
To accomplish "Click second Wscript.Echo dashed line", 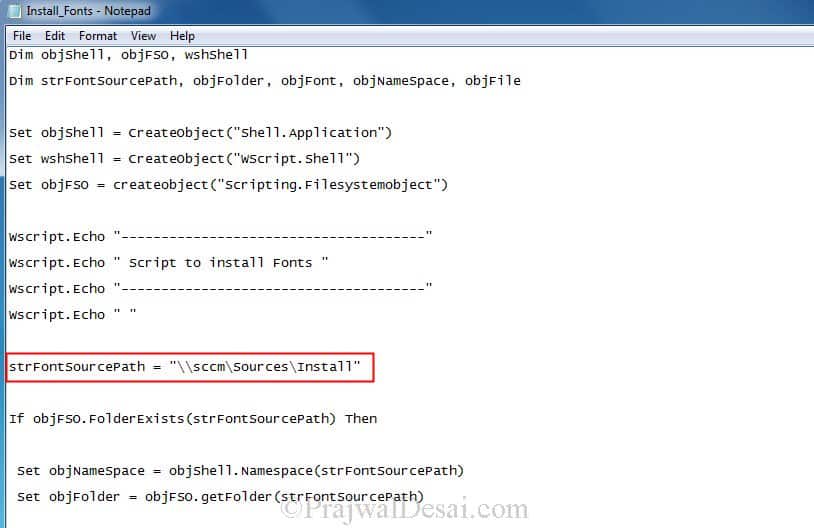I will point(221,289).
